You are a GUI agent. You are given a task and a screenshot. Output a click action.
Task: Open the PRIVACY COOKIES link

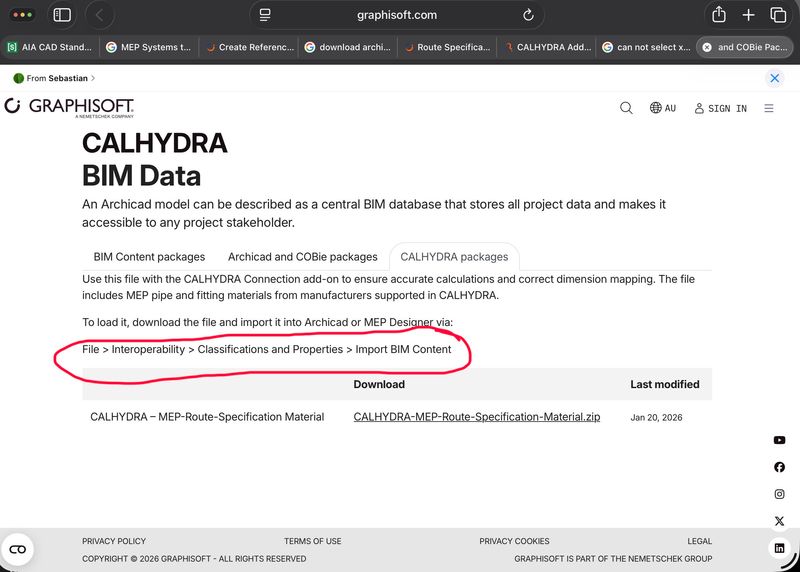(x=514, y=541)
